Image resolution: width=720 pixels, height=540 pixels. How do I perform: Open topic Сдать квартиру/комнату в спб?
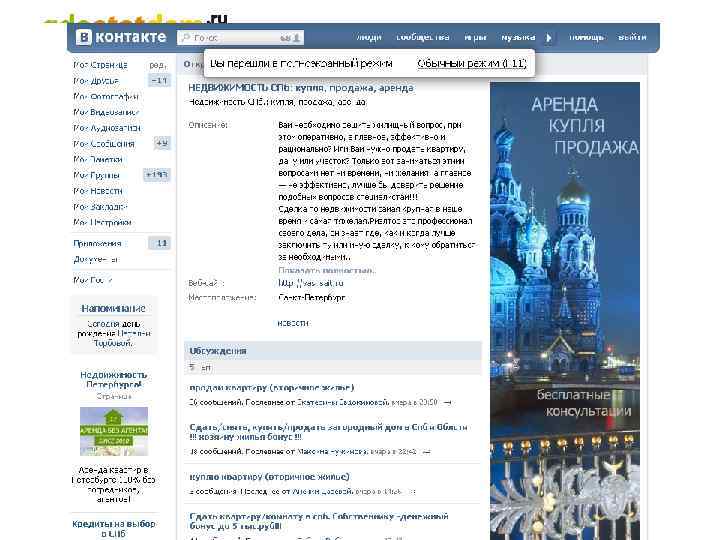[x=319, y=521]
